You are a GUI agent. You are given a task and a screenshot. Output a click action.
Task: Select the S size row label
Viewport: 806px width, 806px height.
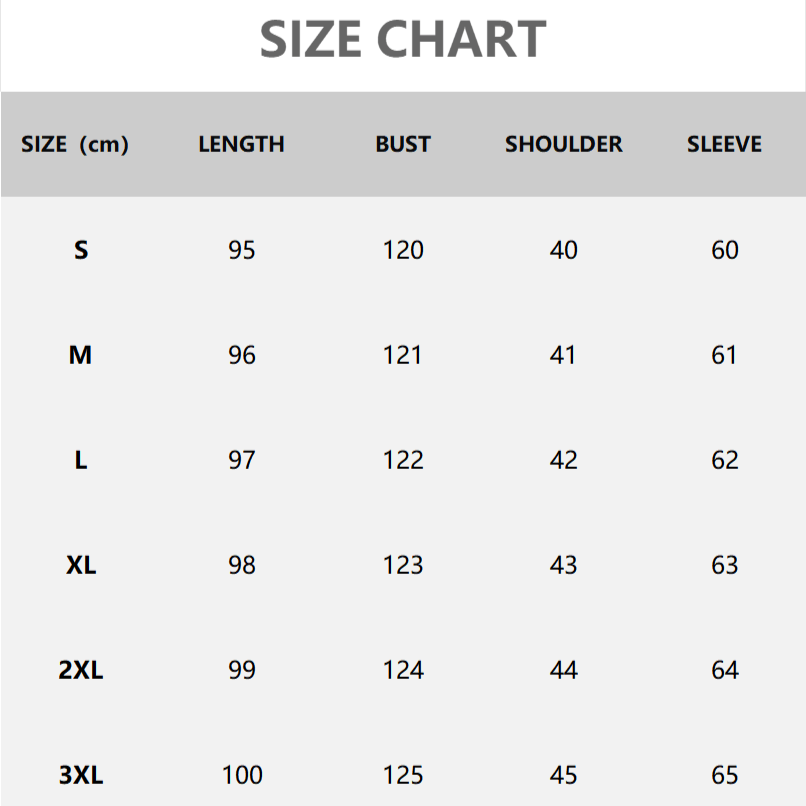(81, 250)
